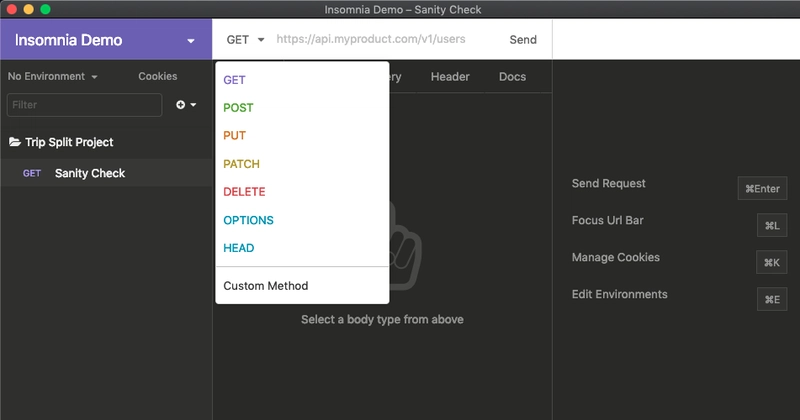Click the plus create-request icon
The height and width of the screenshot is (420, 800).
[181, 105]
